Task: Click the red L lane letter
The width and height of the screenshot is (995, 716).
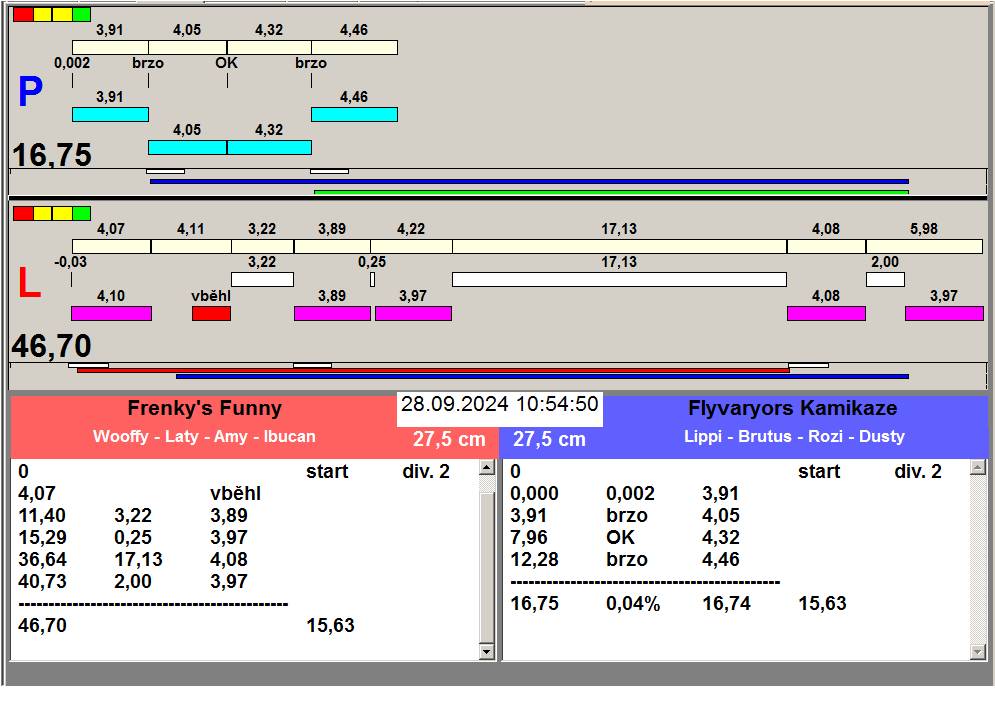Action: 29,283
